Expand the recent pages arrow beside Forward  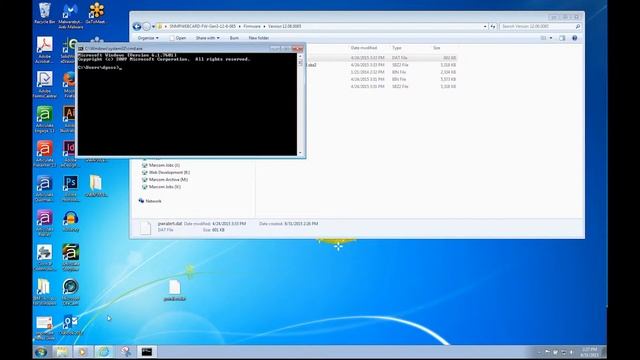pos(153,27)
